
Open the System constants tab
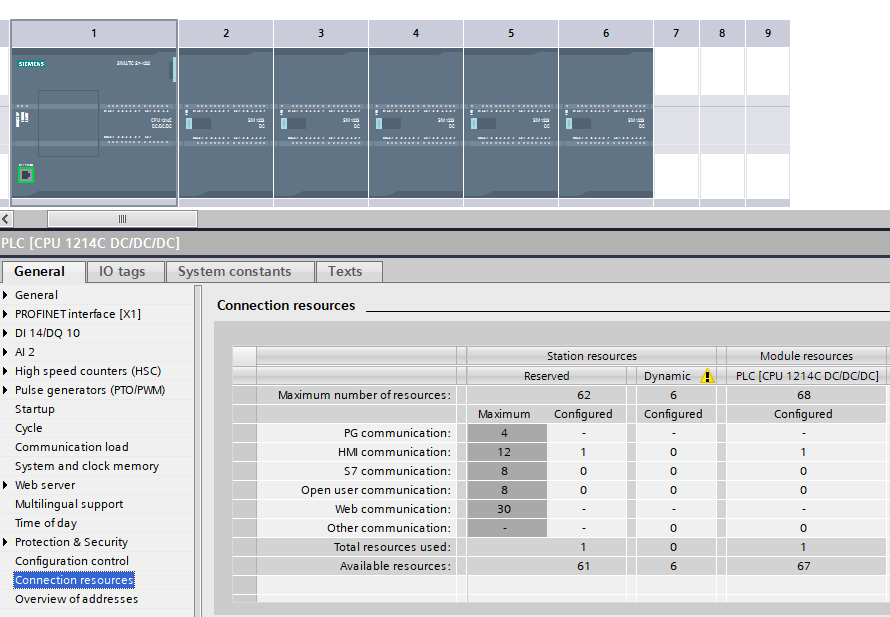coord(234,271)
